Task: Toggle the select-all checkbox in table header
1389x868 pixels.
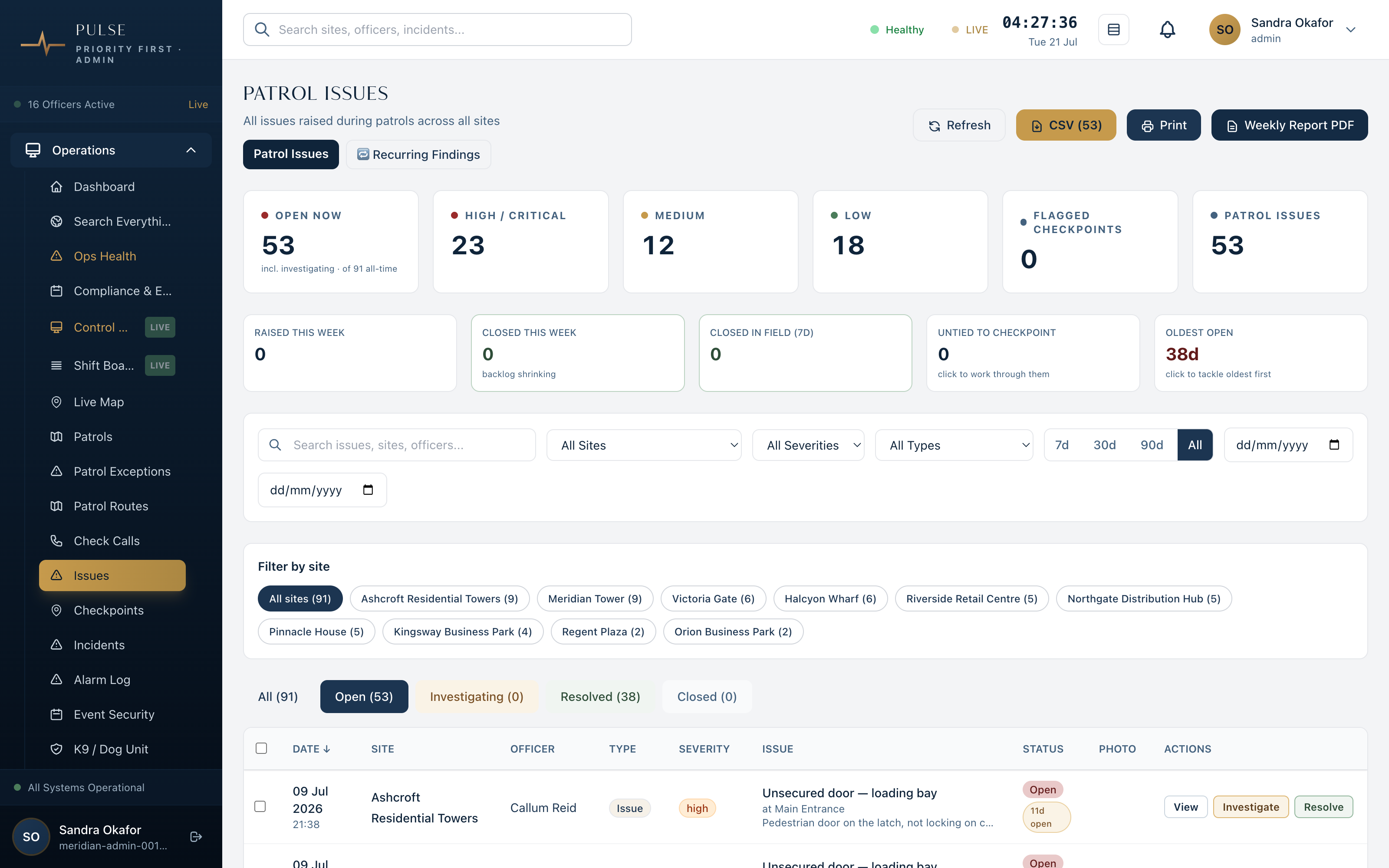Action: click(x=261, y=748)
